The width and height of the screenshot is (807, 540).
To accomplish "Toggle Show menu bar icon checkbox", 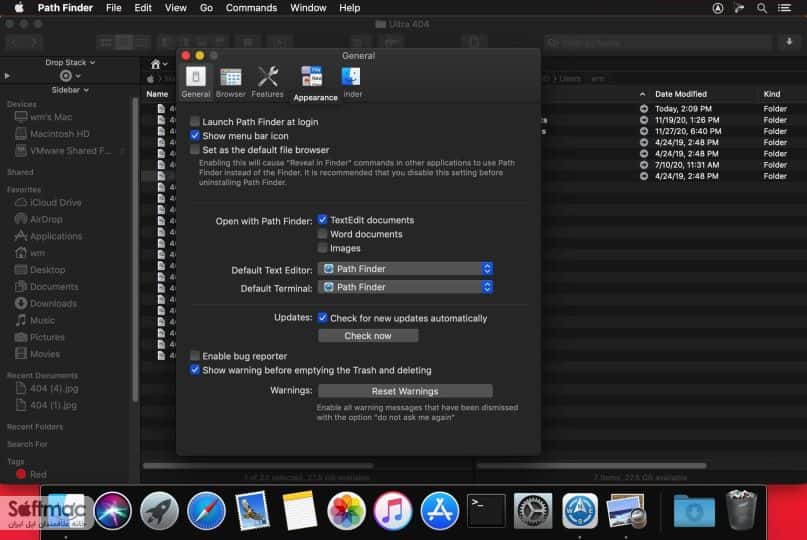I will point(195,135).
